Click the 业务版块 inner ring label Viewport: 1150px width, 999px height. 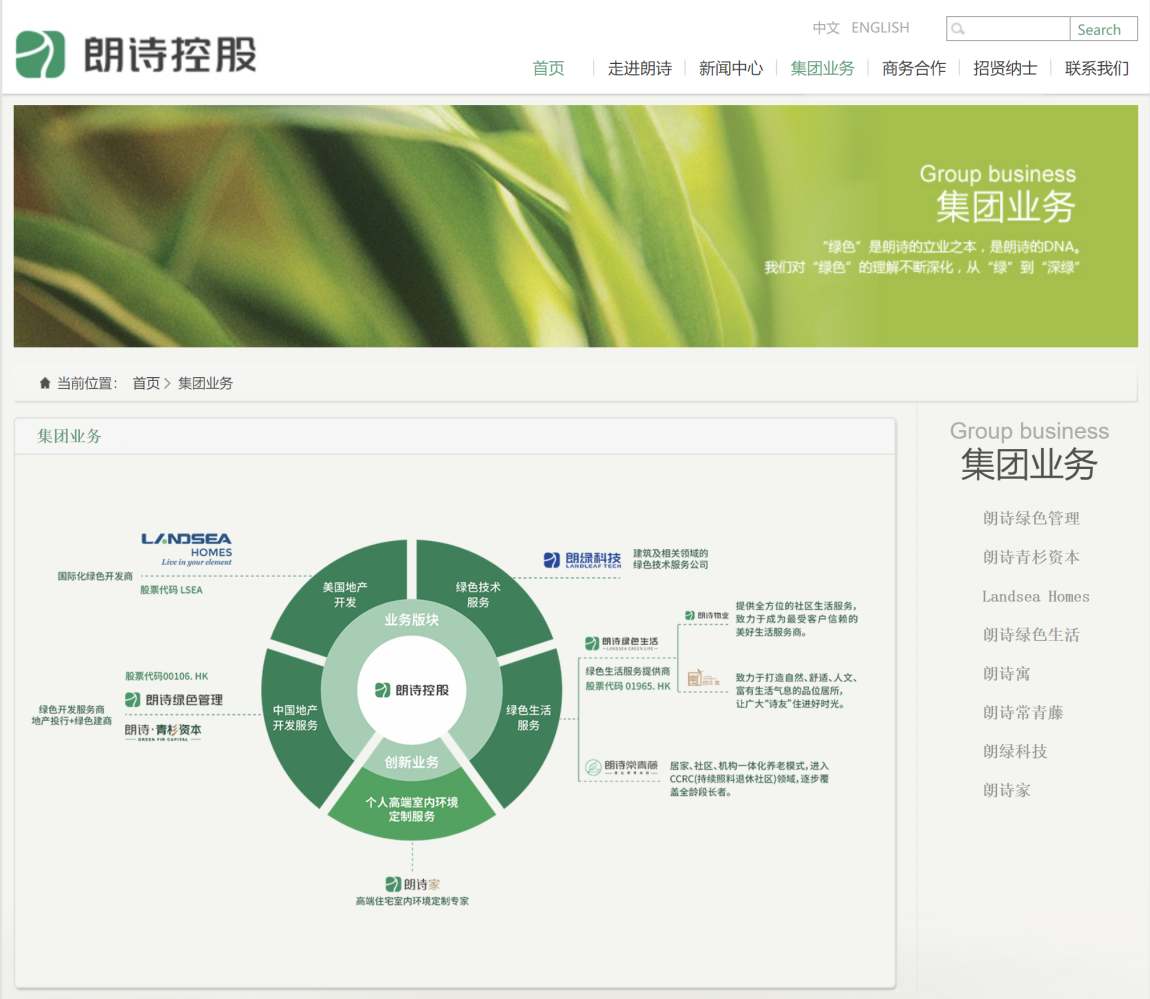411,620
